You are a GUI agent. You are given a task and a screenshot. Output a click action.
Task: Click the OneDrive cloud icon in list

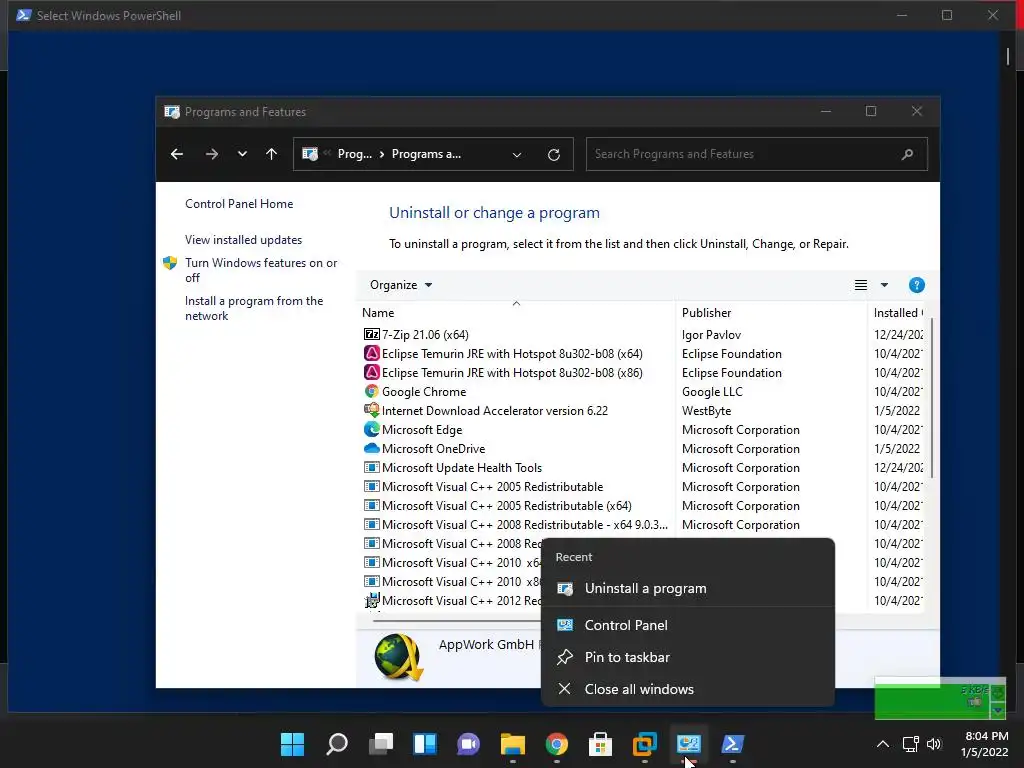(372, 448)
